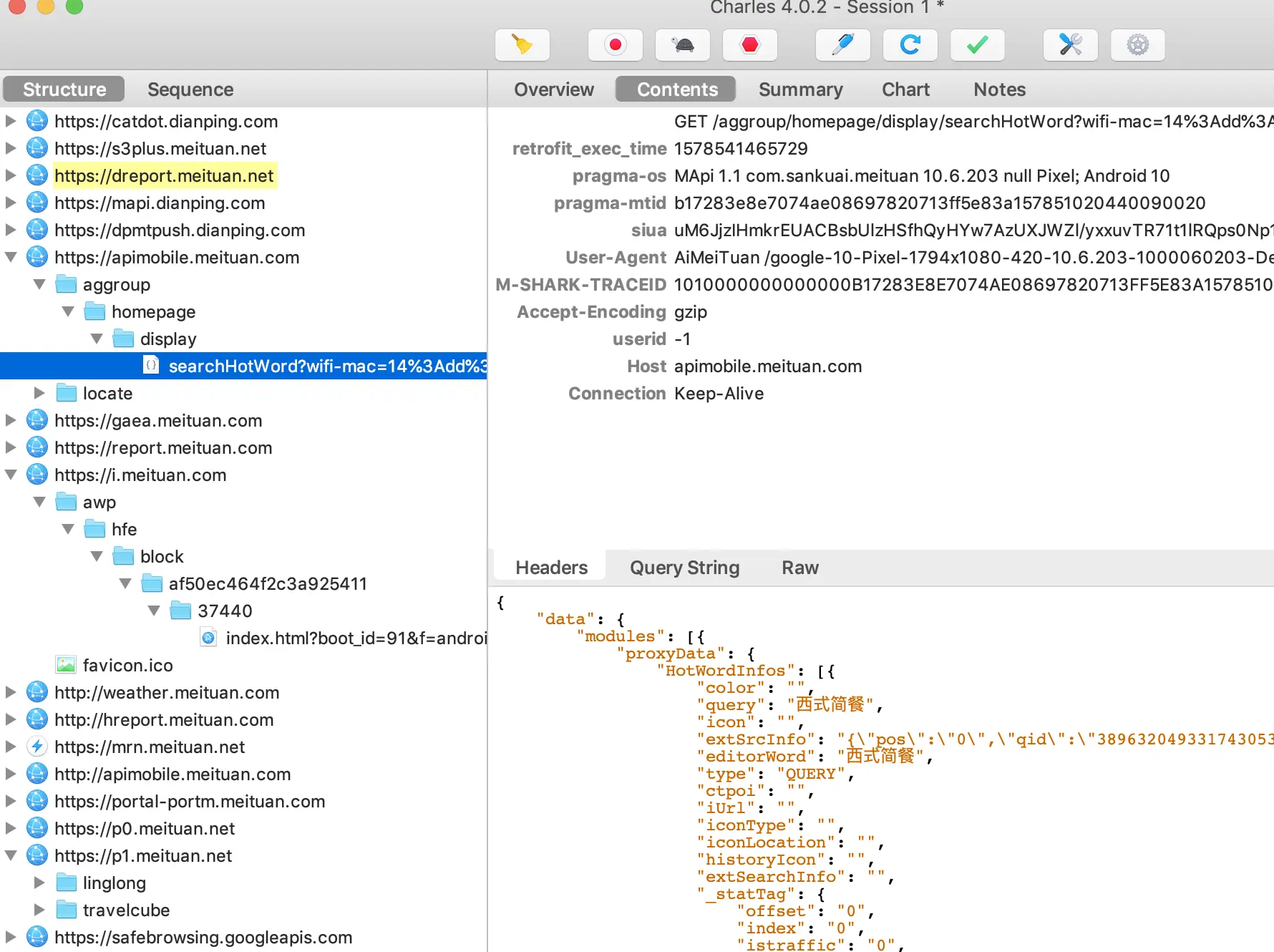The width and height of the screenshot is (1274, 952).
Task: Switch to the Structure view
Action: tap(64, 89)
